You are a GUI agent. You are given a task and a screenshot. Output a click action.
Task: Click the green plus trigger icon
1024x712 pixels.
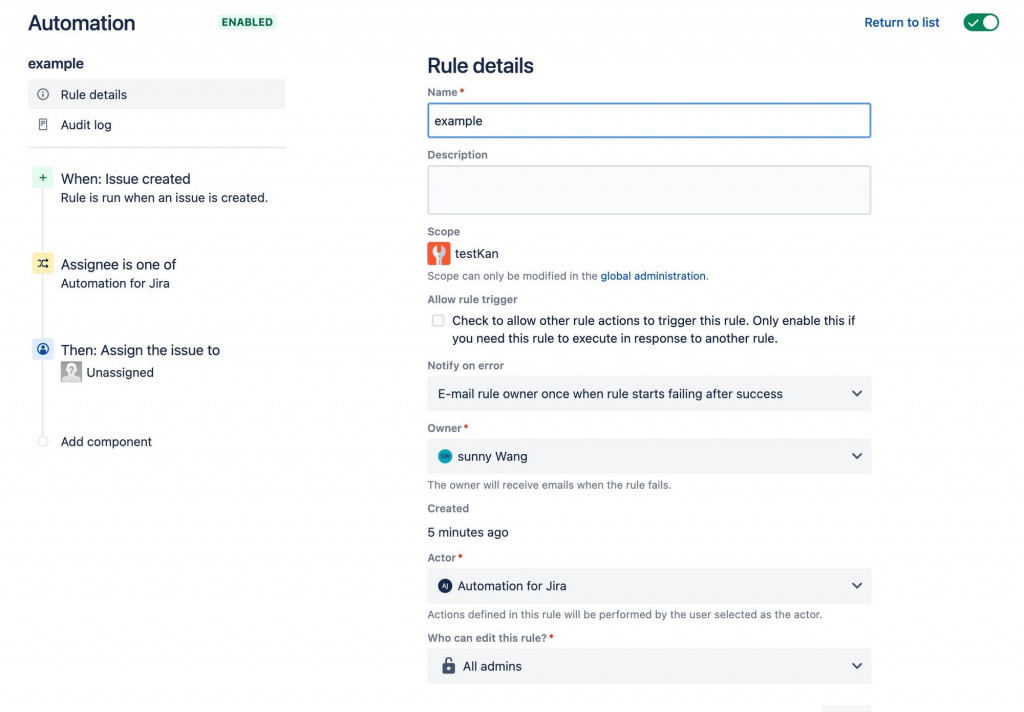(x=42, y=178)
